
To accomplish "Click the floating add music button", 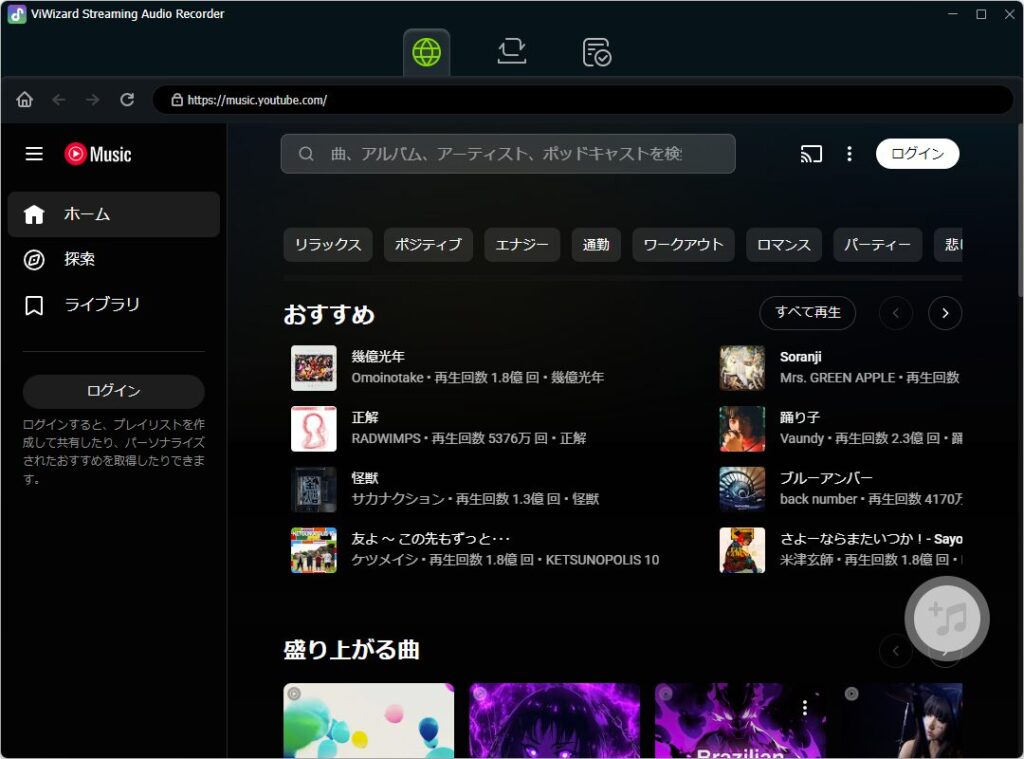I will point(946,618).
